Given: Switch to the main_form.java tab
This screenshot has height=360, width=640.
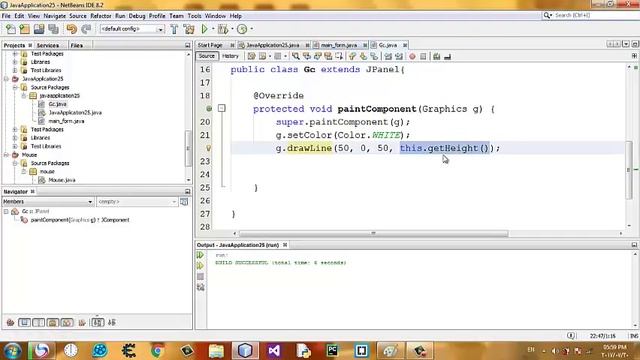Looking at the screenshot, I should point(339,45).
